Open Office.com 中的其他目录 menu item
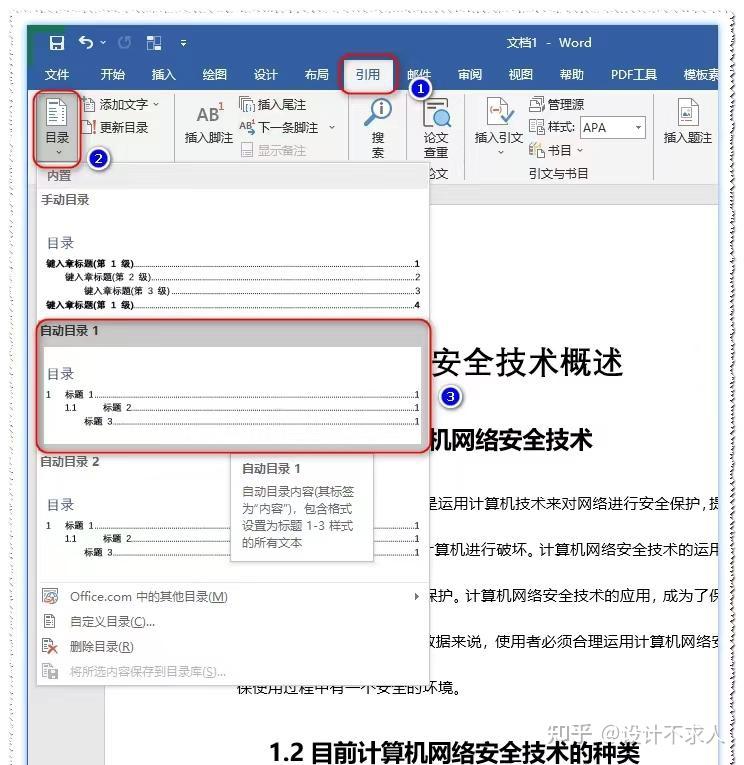Image resolution: width=744 pixels, height=765 pixels. [232, 596]
